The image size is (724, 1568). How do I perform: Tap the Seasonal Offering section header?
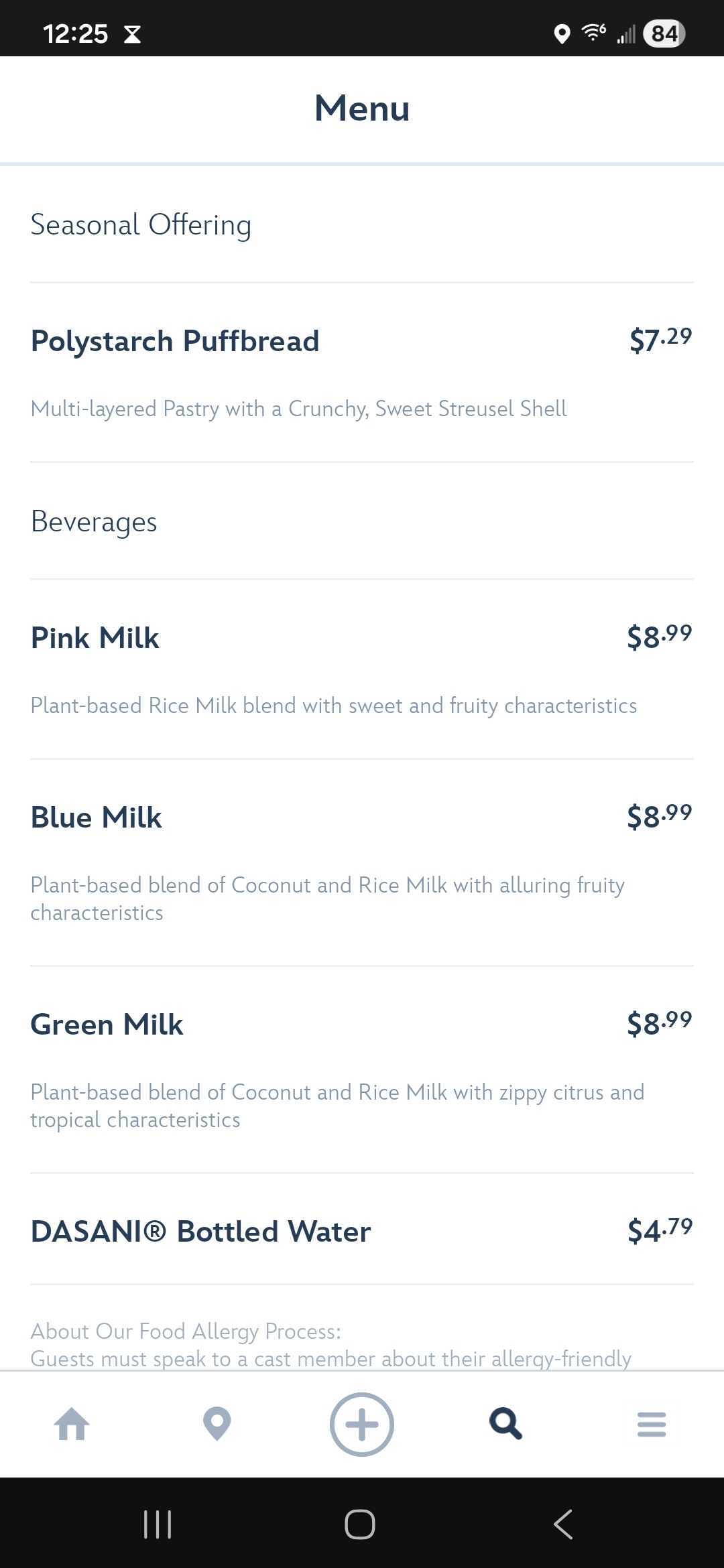pos(141,224)
